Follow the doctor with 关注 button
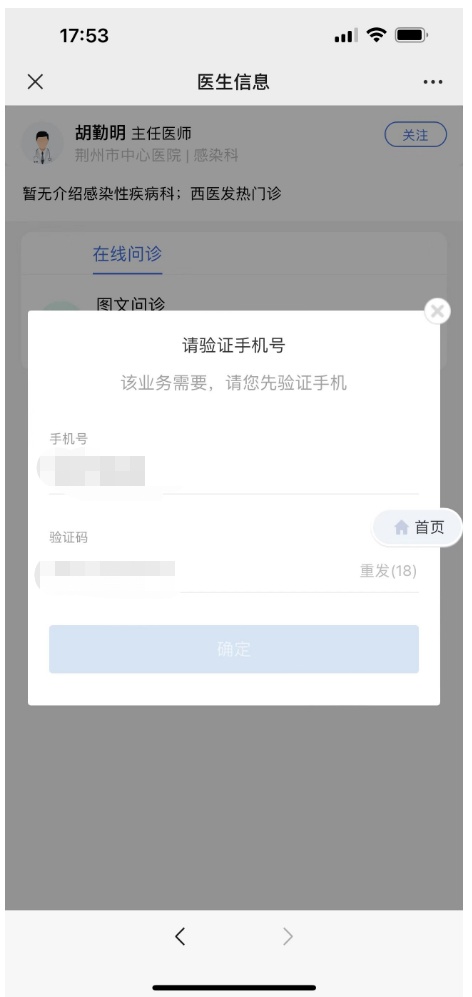The image size is (472, 997). click(x=415, y=135)
